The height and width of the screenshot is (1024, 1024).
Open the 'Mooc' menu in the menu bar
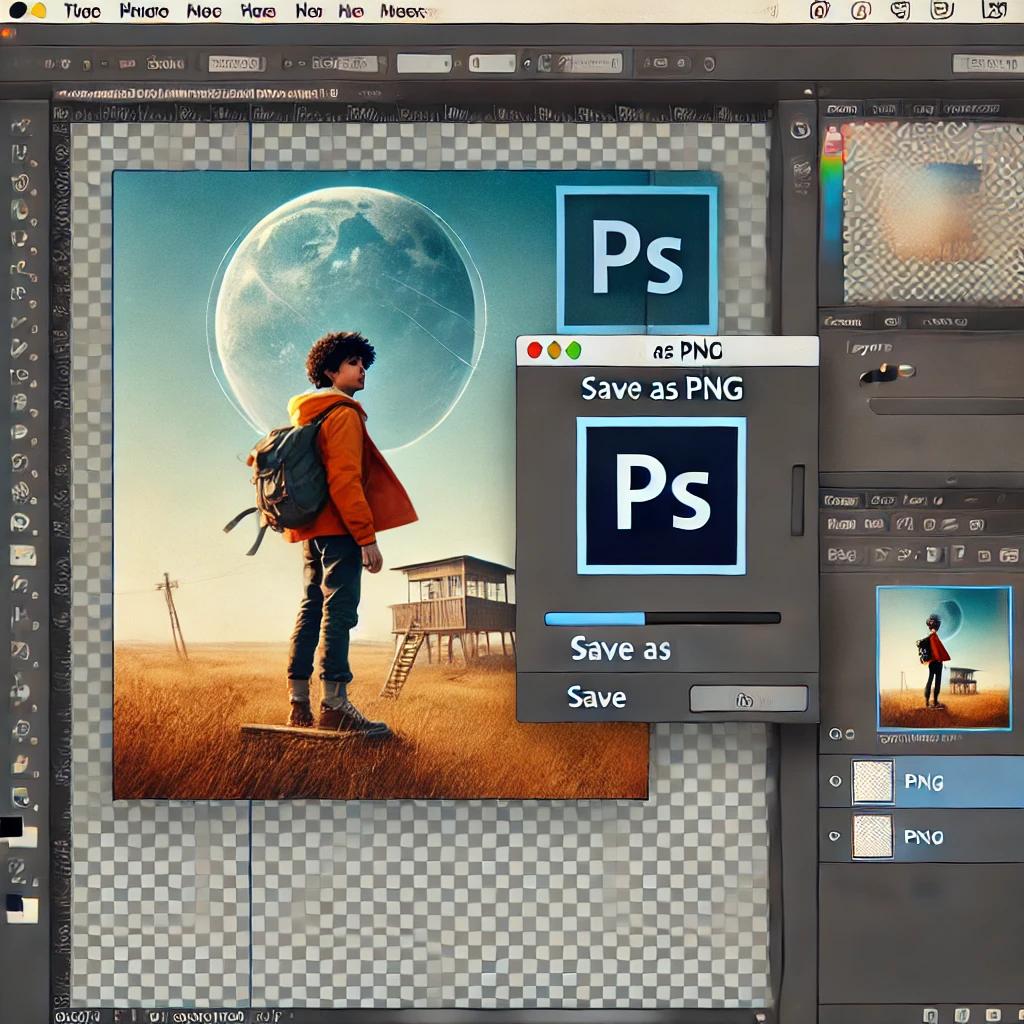[403, 11]
